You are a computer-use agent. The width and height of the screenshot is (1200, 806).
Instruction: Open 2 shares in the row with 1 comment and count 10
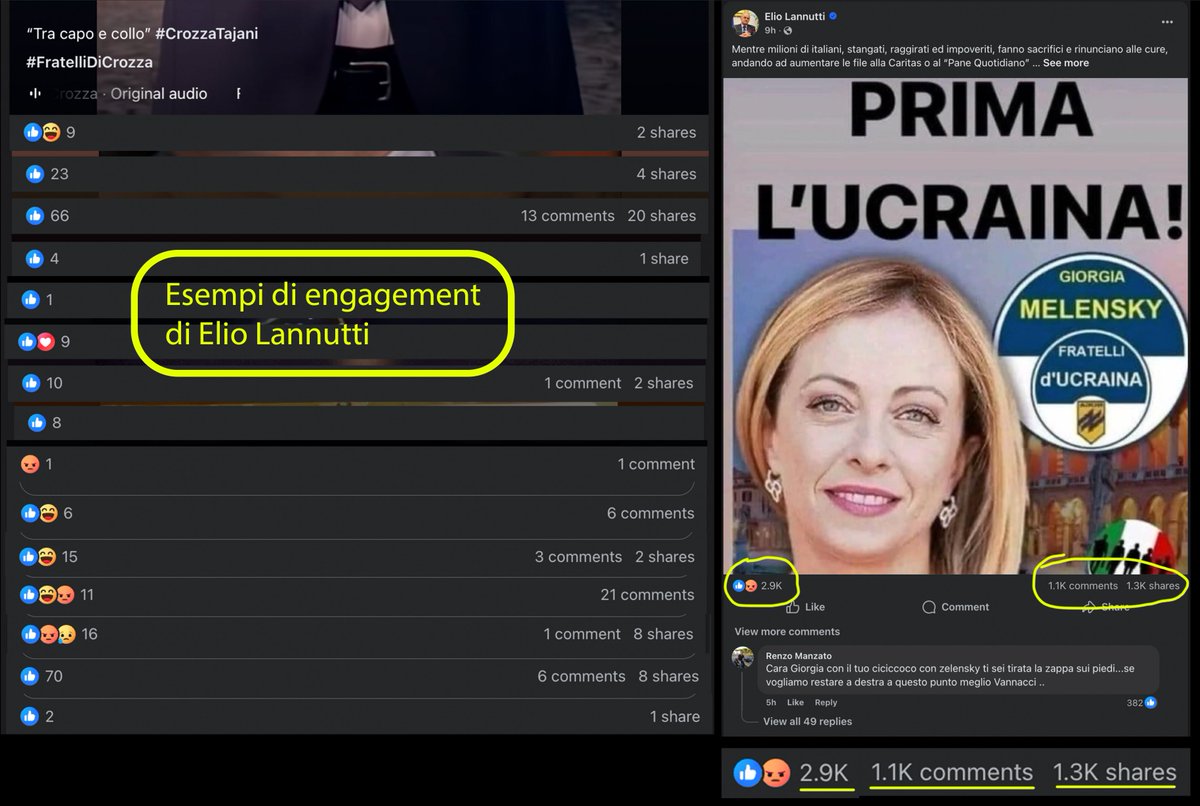(664, 383)
